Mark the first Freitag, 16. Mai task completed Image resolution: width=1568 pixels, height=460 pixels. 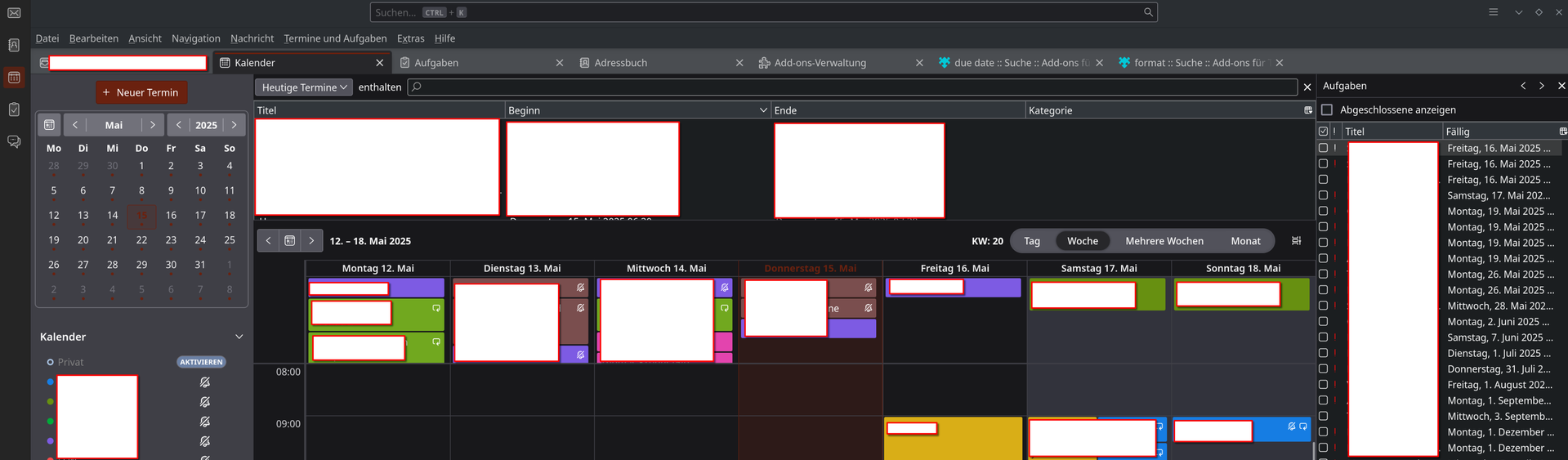(1323, 148)
